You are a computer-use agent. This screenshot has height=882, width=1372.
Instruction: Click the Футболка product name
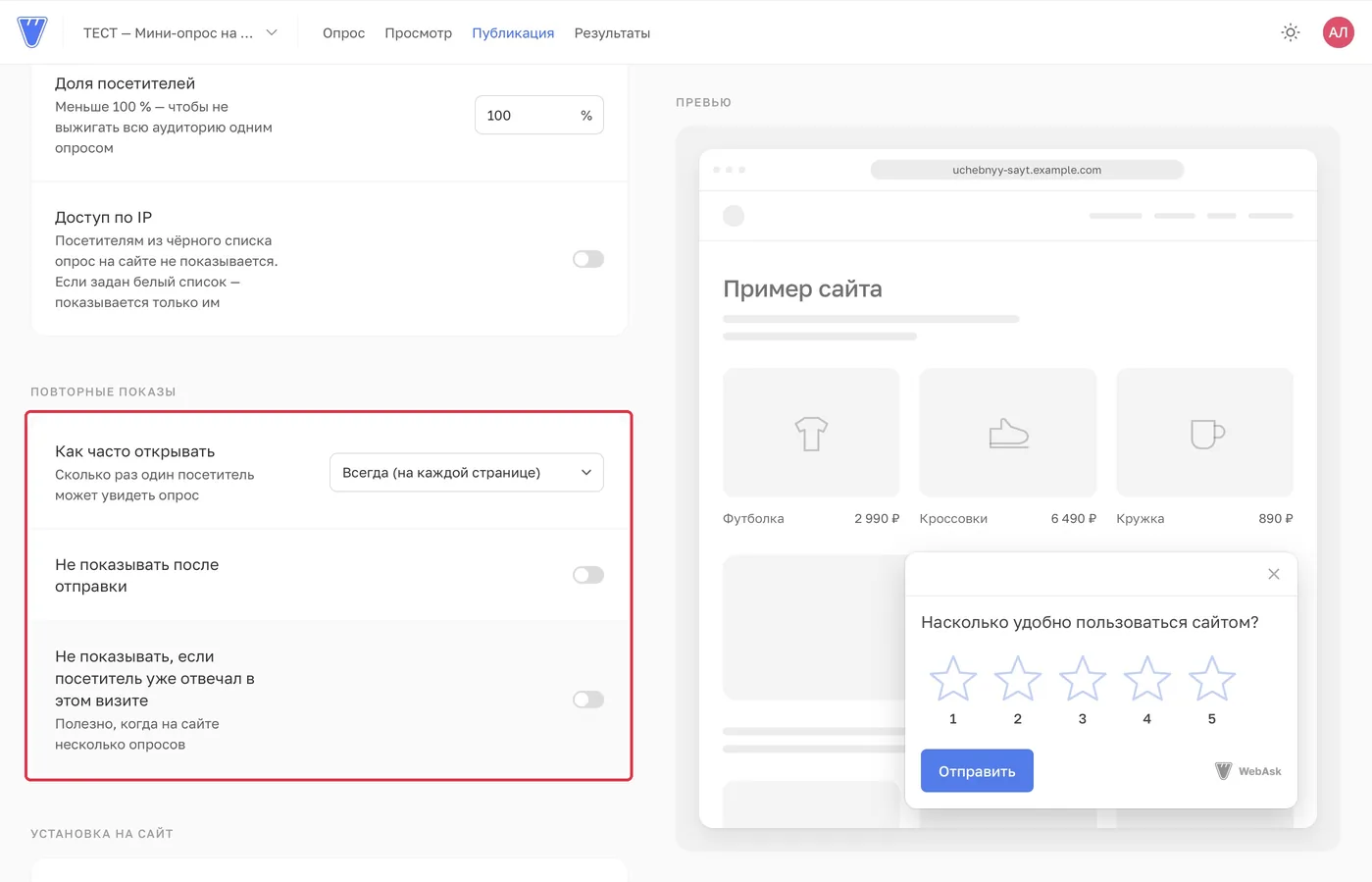tap(753, 518)
